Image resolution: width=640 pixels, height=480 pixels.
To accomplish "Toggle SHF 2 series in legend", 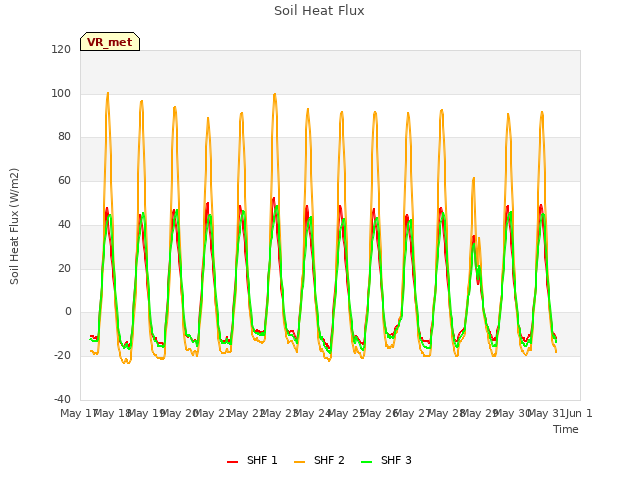I will (x=319, y=460).
